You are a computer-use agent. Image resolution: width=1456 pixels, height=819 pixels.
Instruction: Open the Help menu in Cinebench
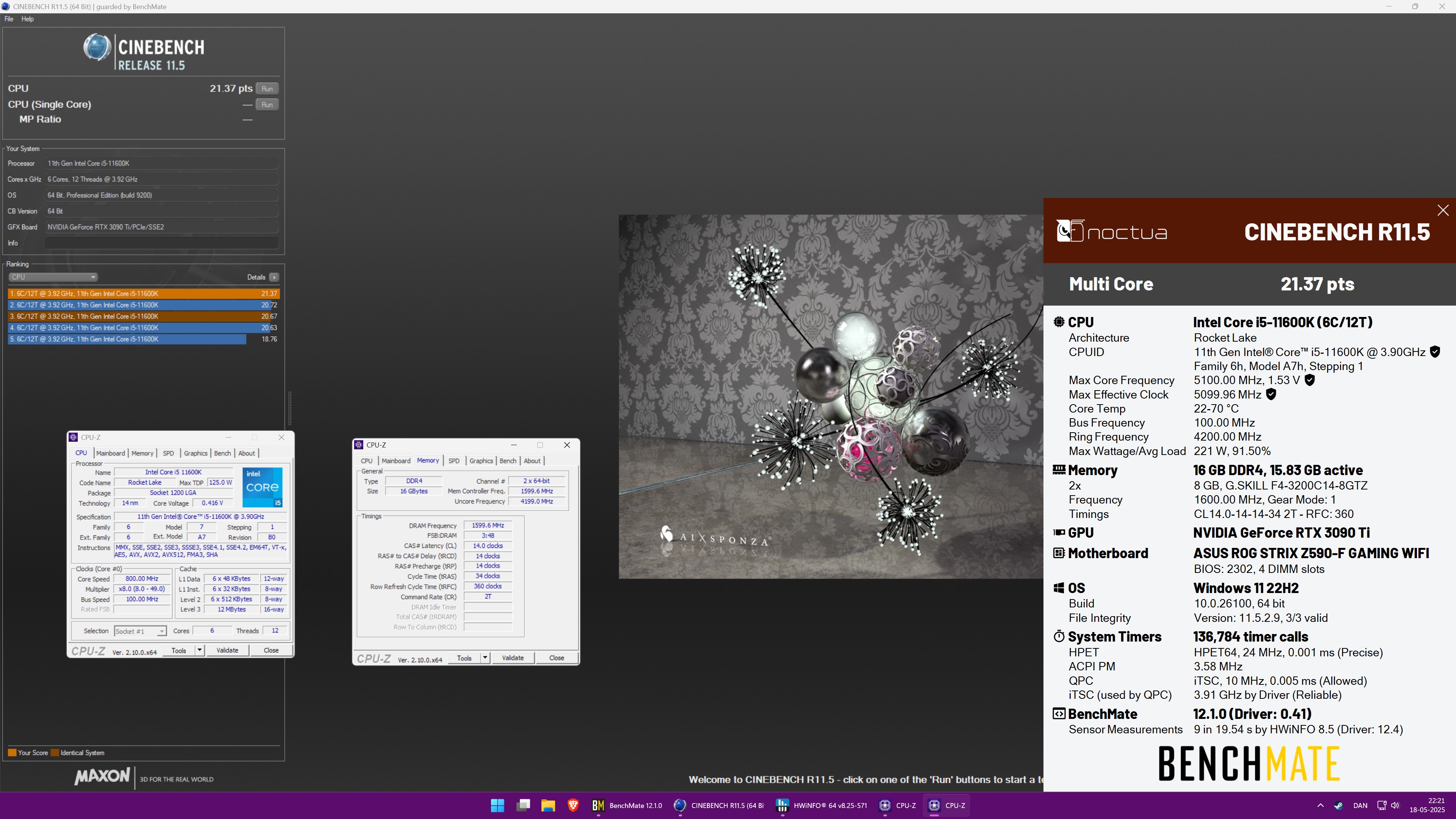click(x=28, y=19)
